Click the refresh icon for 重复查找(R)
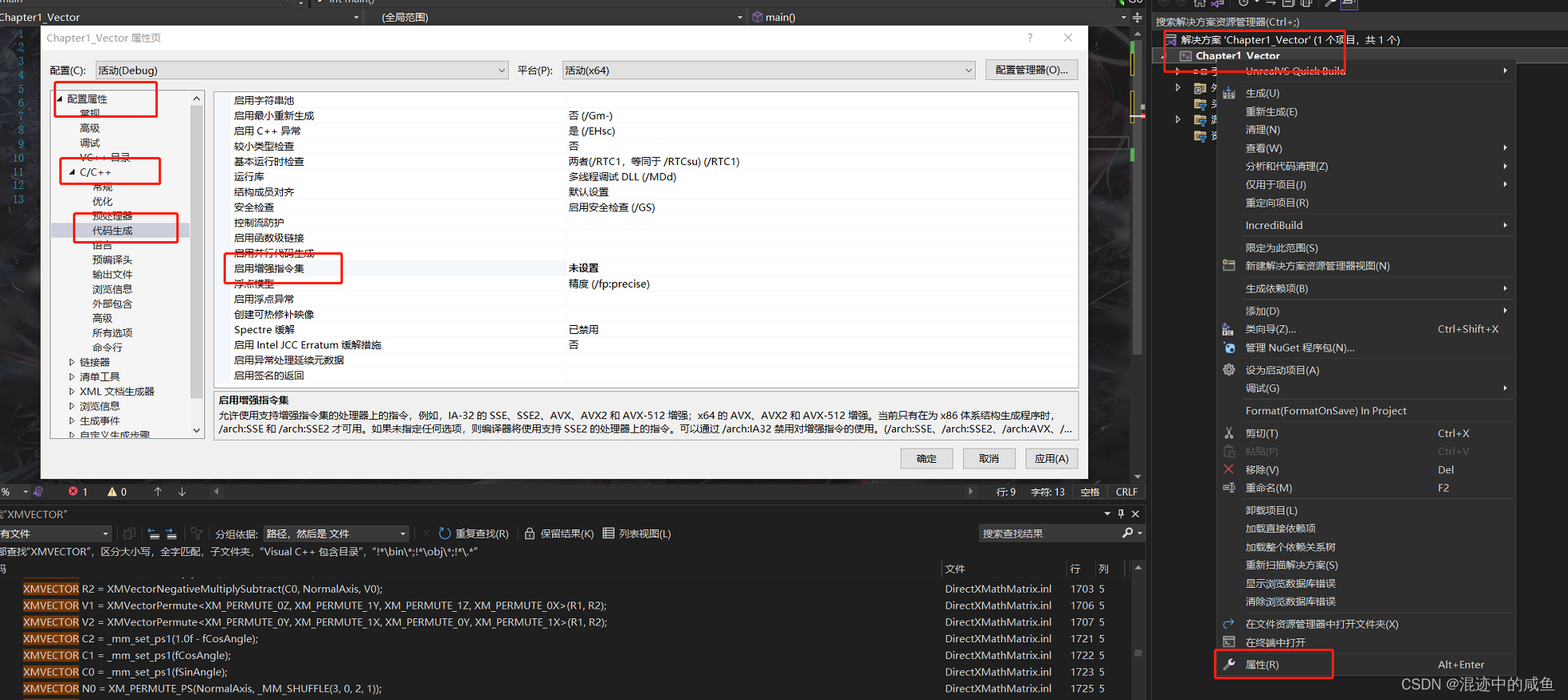1568x700 pixels. click(x=445, y=533)
